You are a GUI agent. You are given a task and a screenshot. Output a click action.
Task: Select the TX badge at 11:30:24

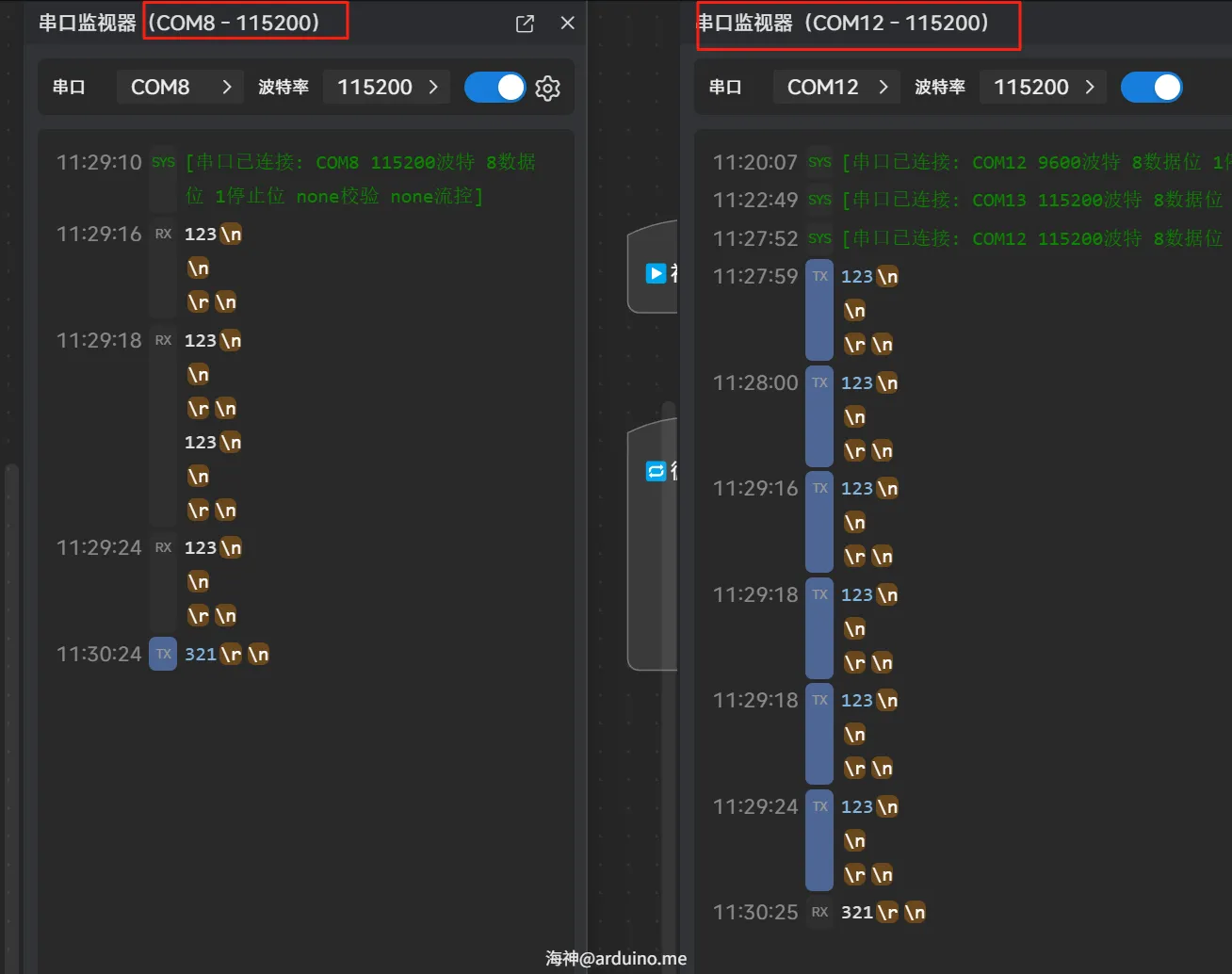163,654
